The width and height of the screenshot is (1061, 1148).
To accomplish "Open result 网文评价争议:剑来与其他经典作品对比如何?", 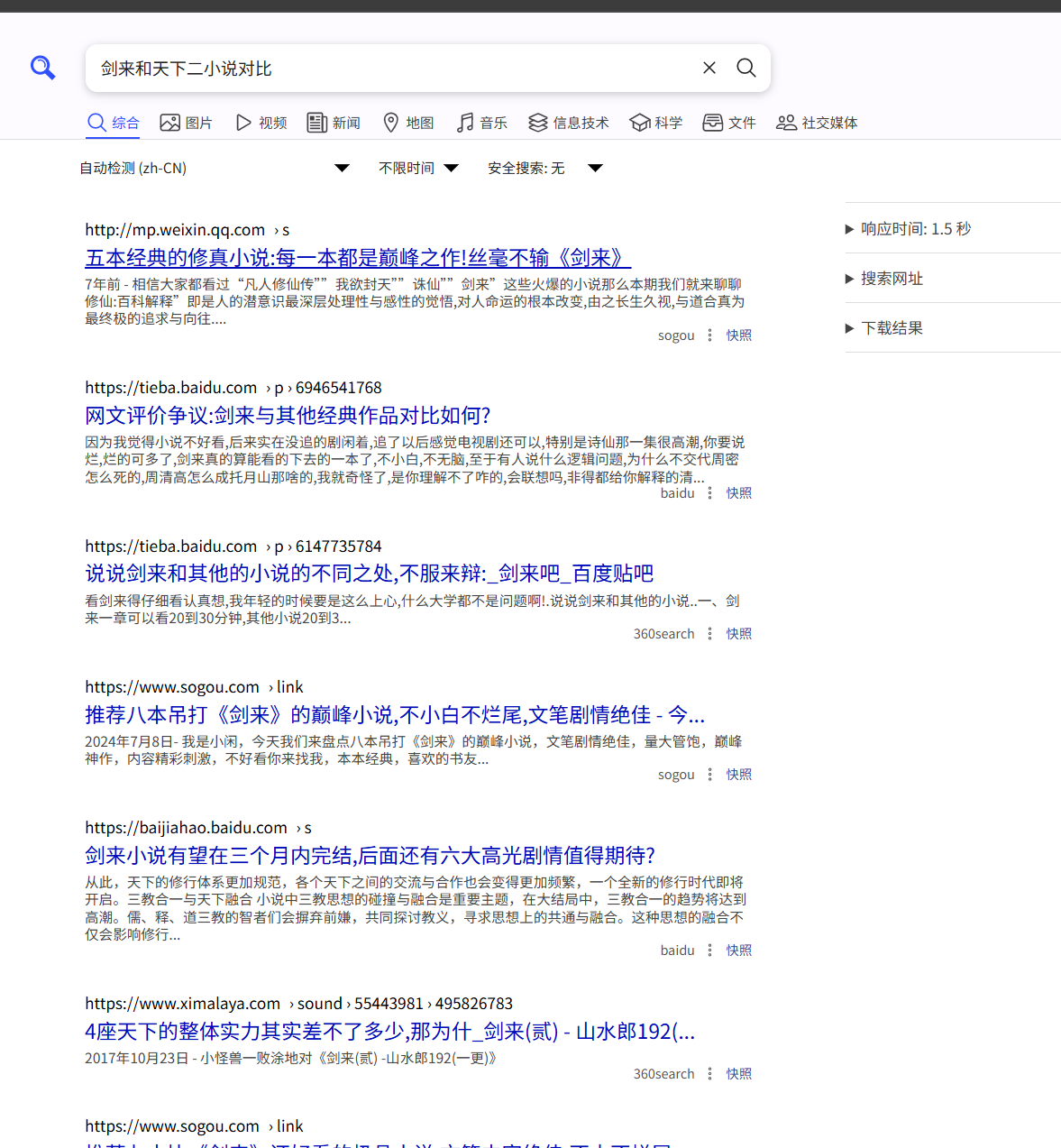I will (x=288, y=416).
